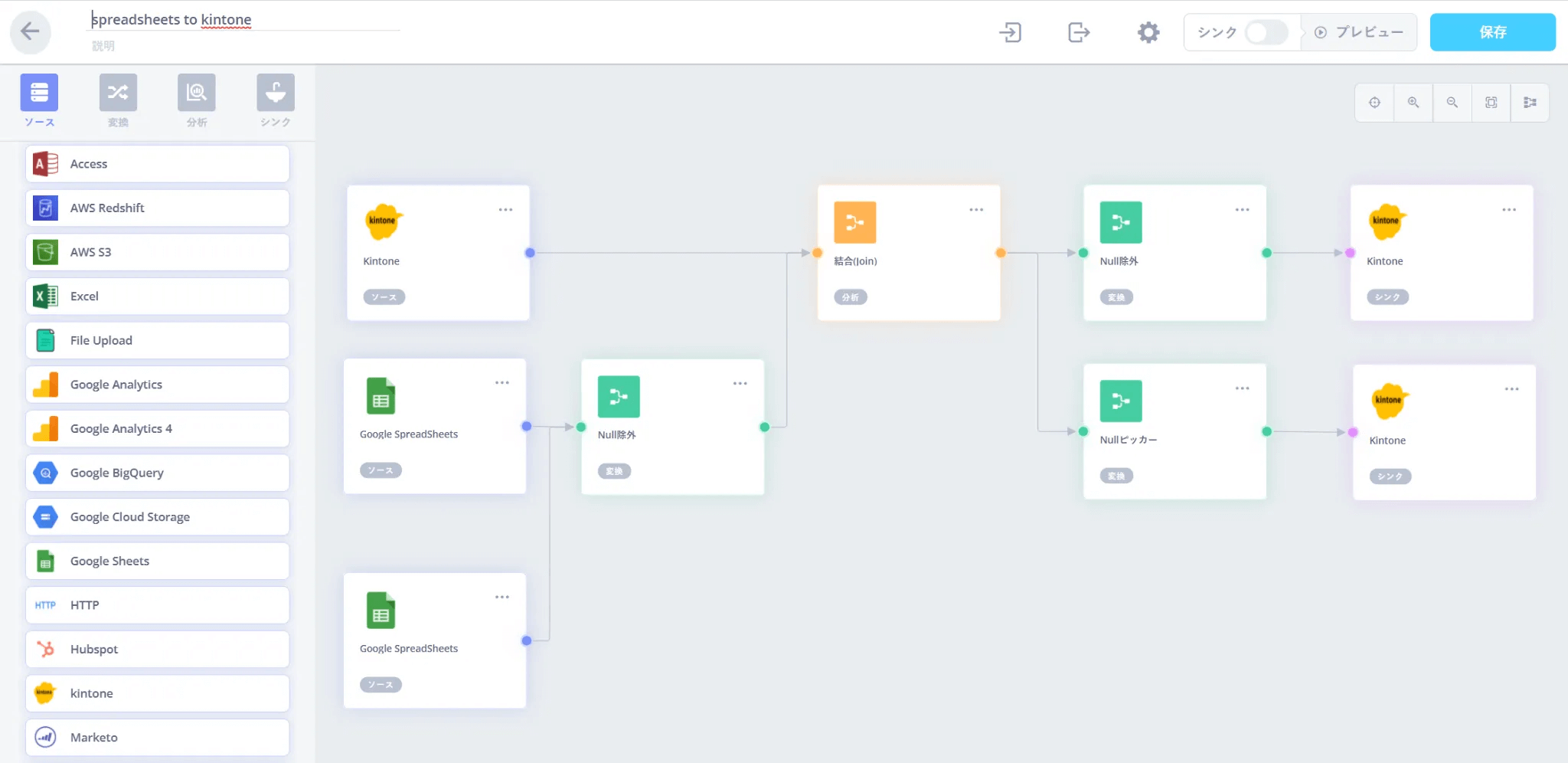Image resolution: width=1568 pixels, height=763 pixels.
Task: Click the back arrow button
Action: point(31,32)
